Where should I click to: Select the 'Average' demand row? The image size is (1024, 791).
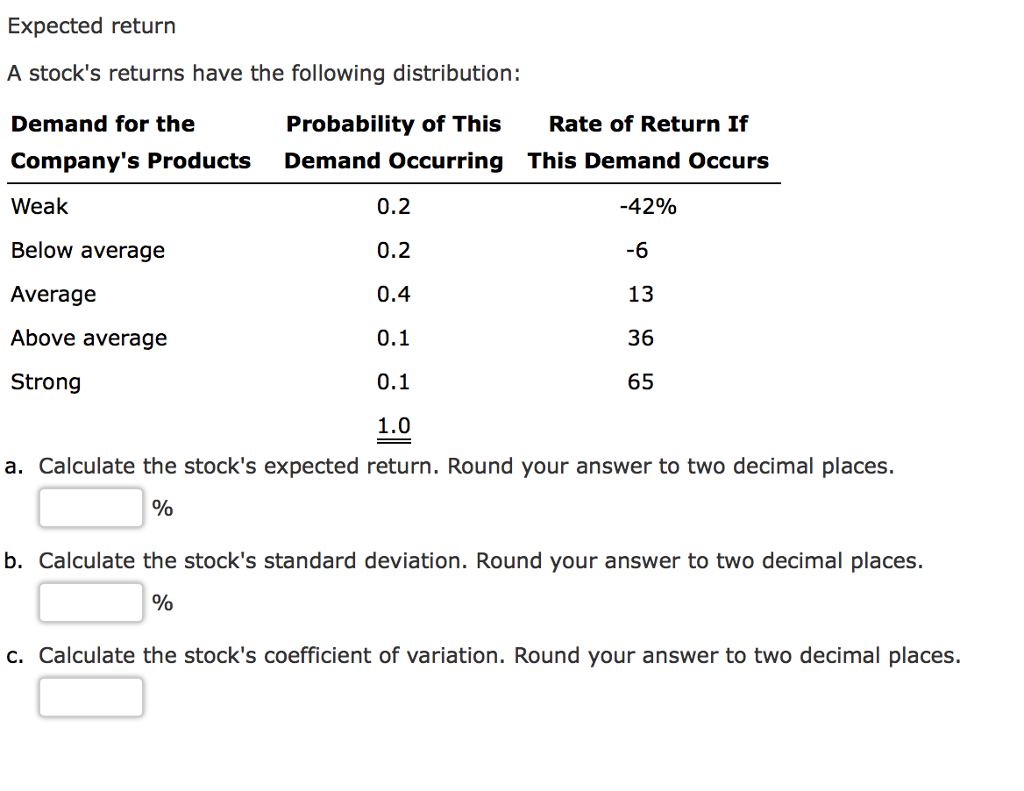(53, 294)
